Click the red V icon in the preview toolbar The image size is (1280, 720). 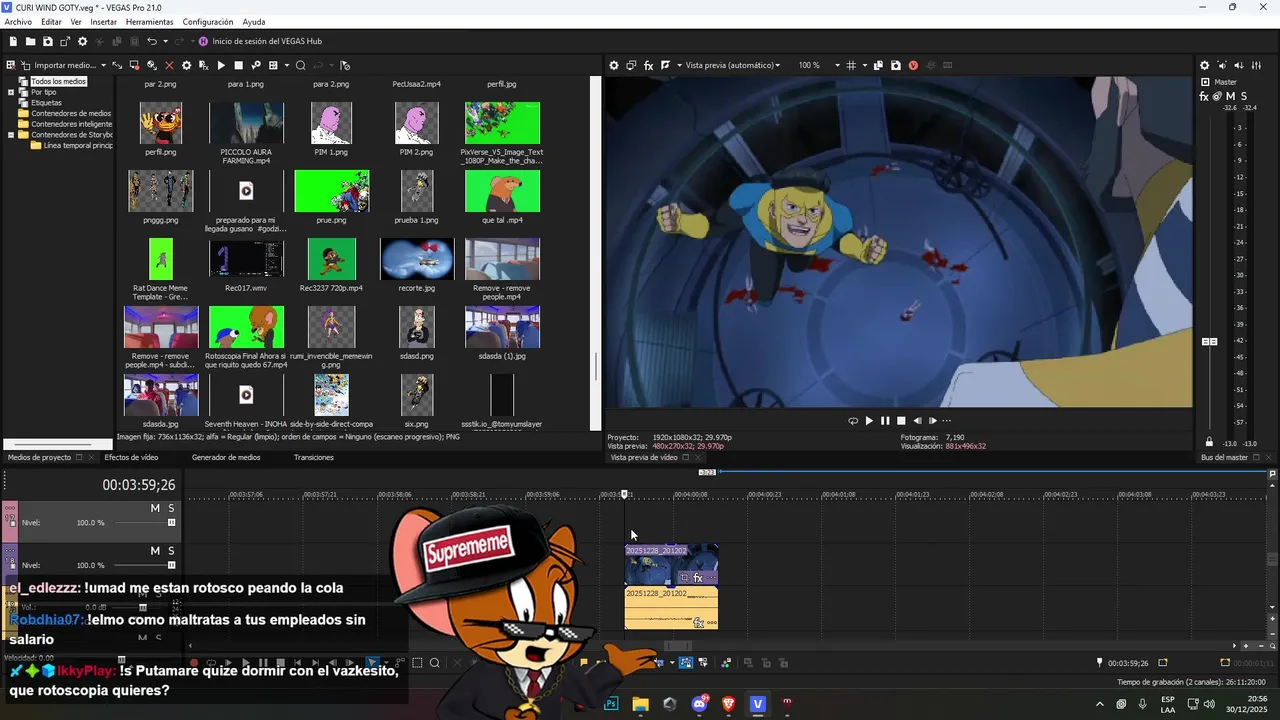913,65
